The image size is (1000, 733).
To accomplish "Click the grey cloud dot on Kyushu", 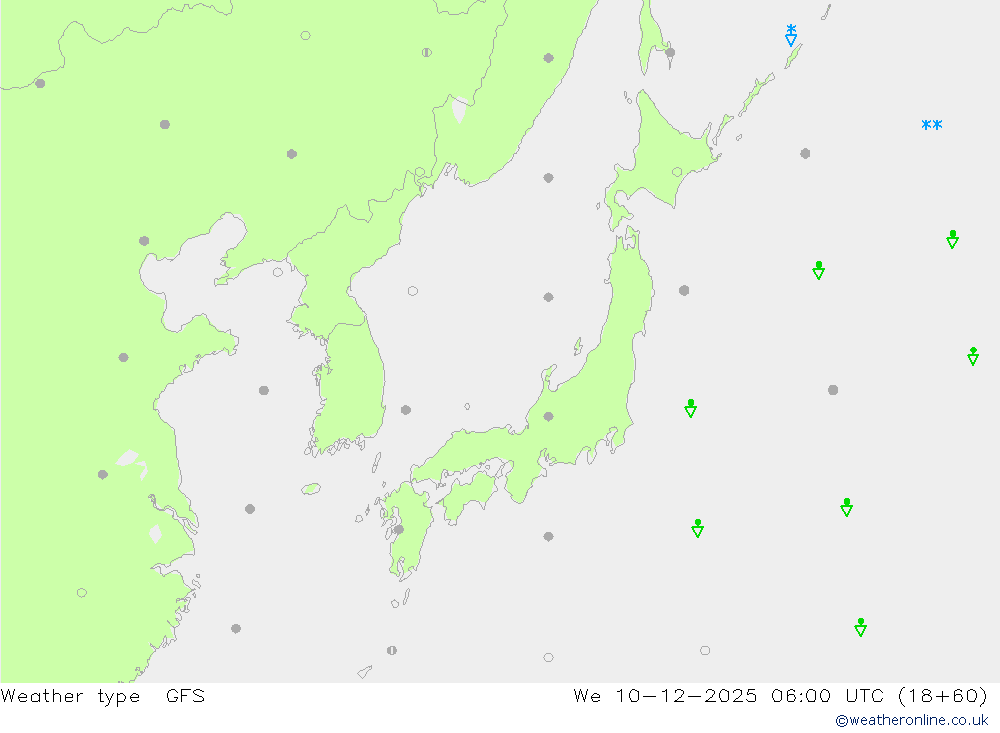I will (399, 529).
